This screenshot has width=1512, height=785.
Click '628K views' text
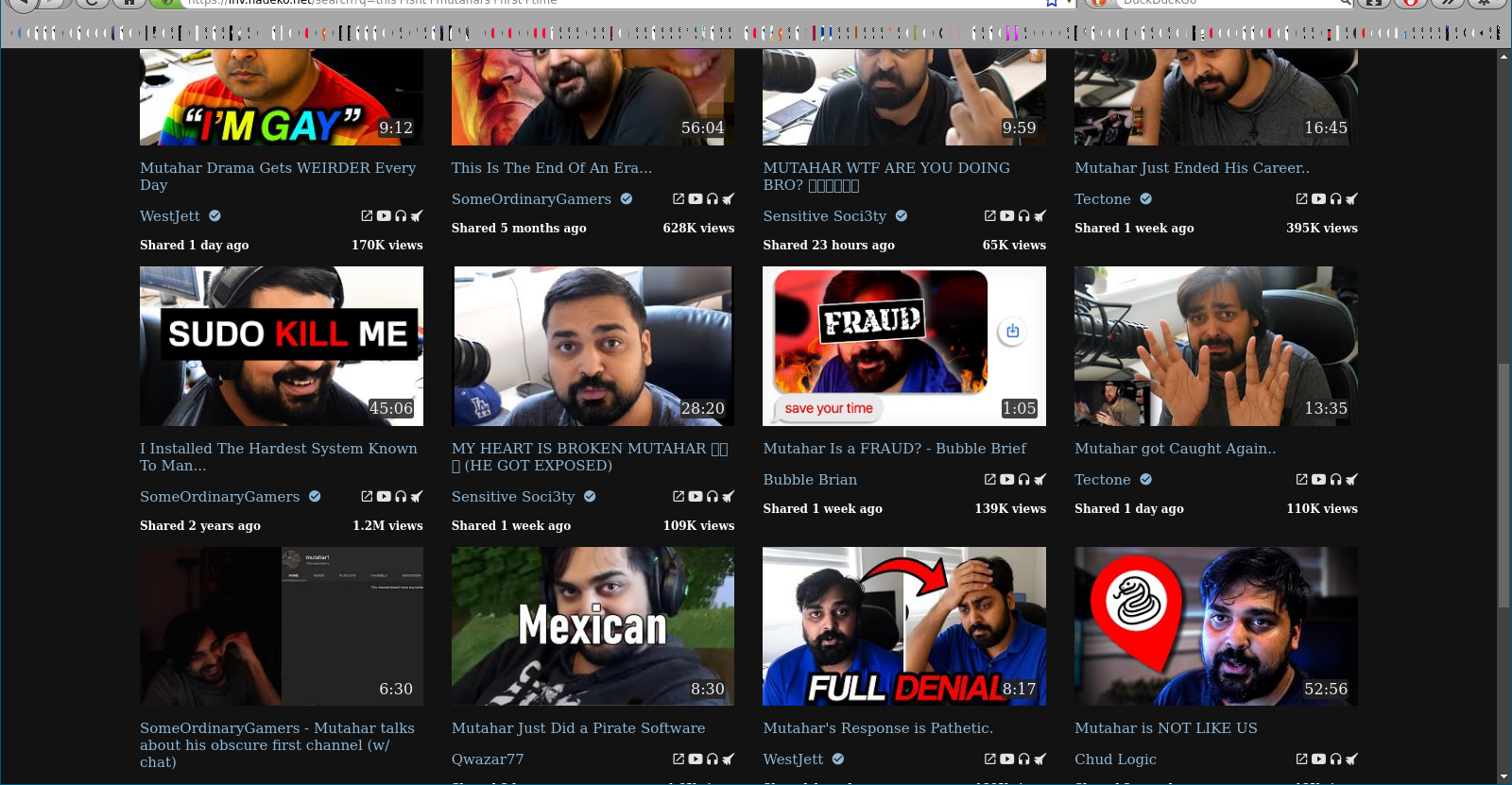tap(698, 229)
